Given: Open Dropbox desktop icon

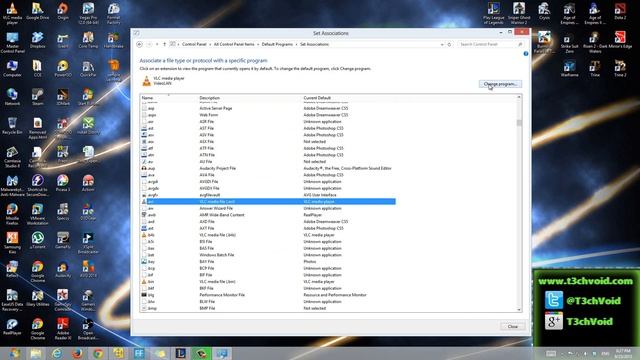Looking at the screenshot, I should pos(38,40).
